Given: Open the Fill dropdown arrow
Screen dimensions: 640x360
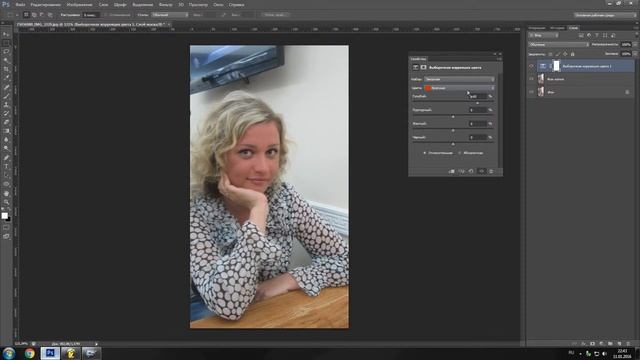Looking at the screenshot, I should click(x=635, y=54).
